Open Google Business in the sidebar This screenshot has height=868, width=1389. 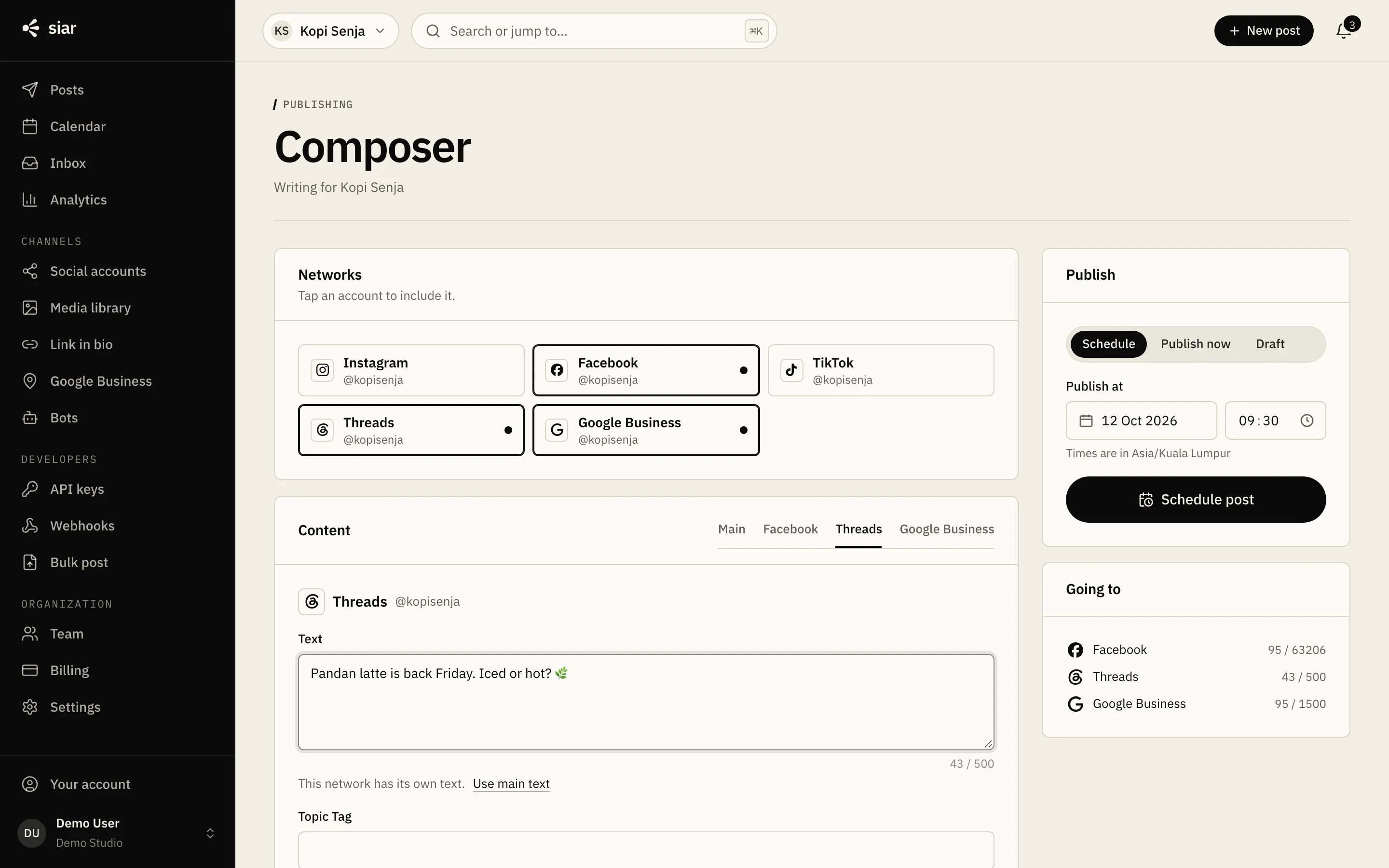click(117, 381)
